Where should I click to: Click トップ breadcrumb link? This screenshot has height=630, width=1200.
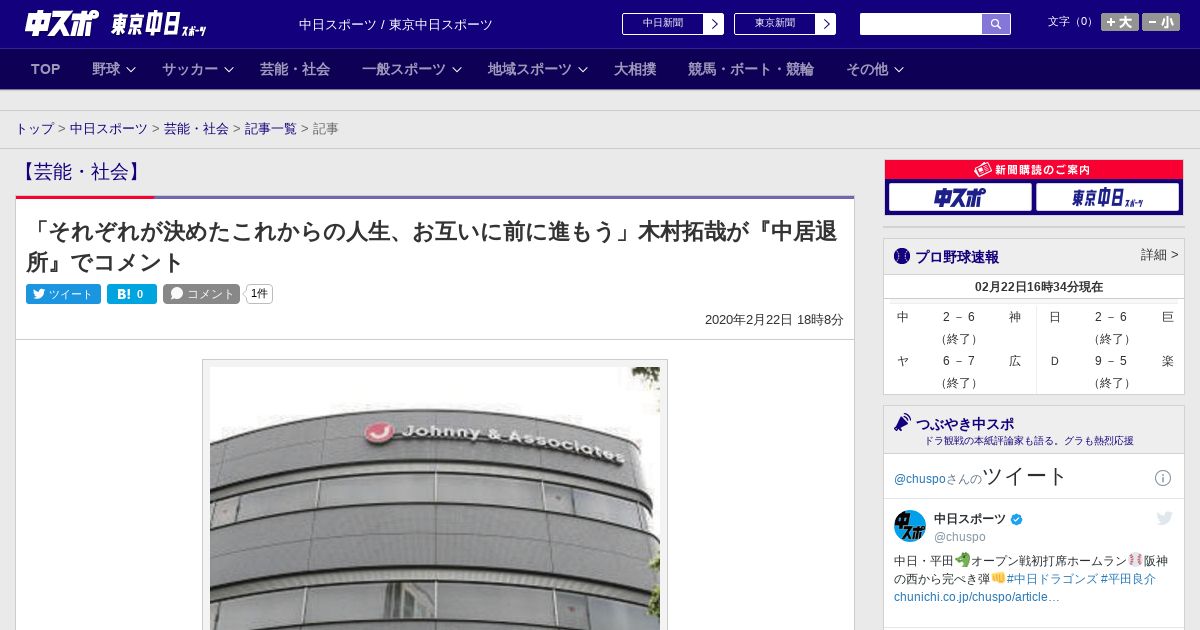pos(34,129)
